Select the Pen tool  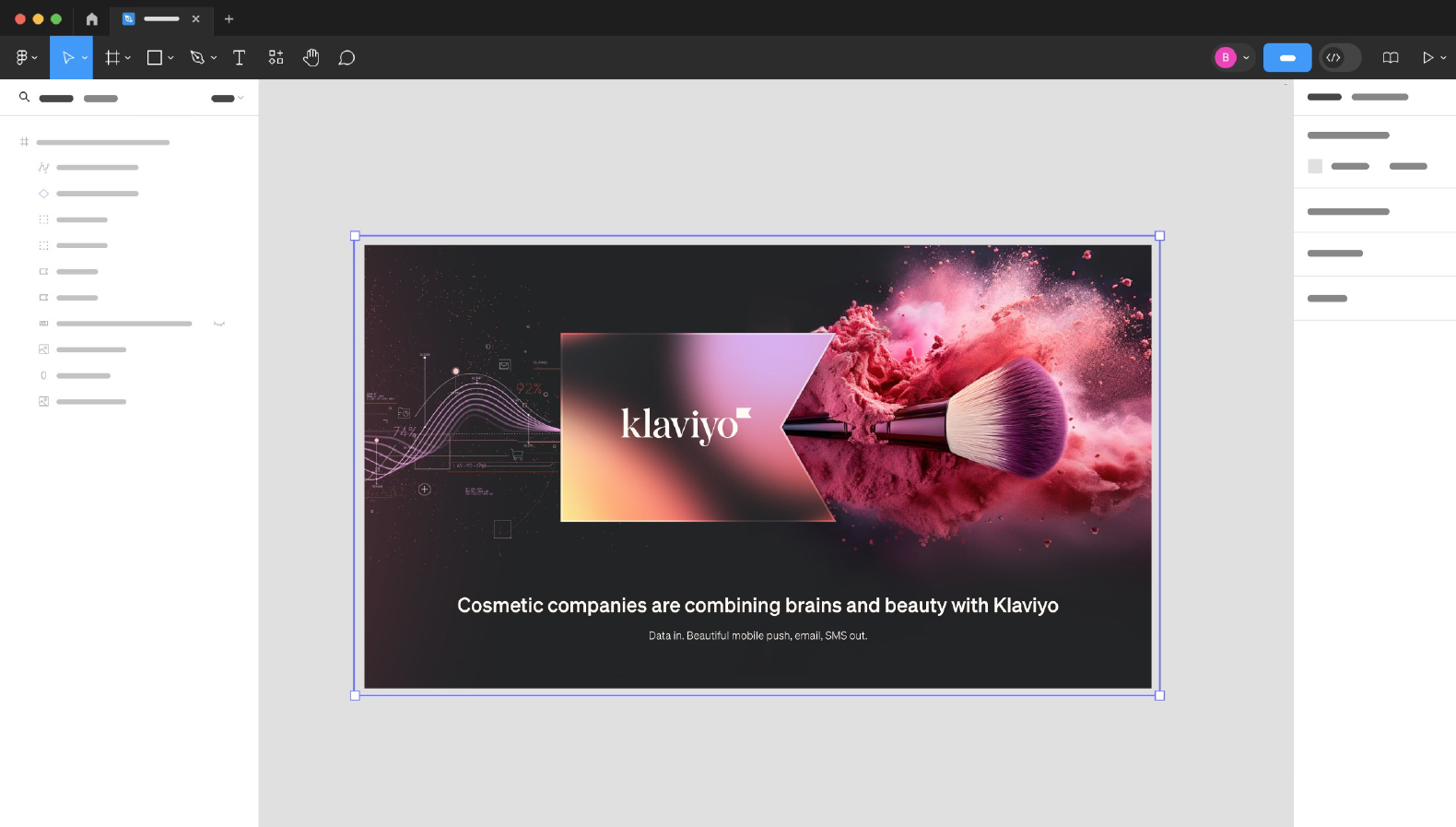pyautogui.click(x=197, y=57)
